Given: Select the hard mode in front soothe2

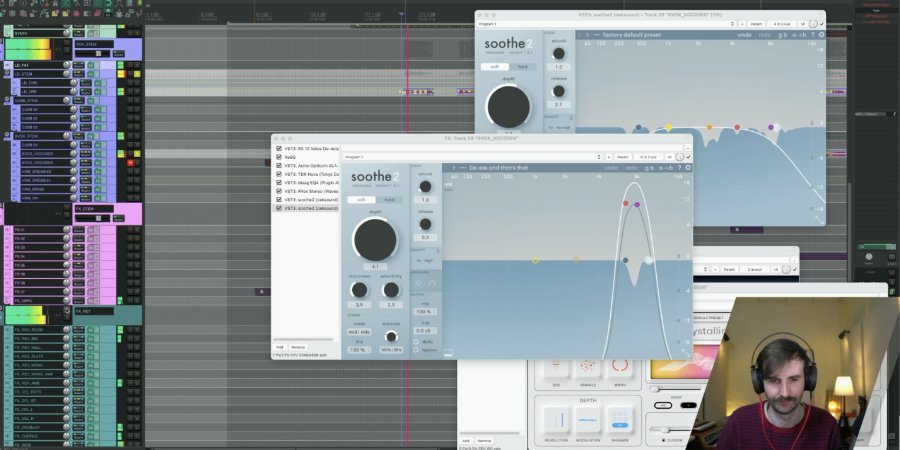Looking at the screenshot, I should (x=389, y=199).
